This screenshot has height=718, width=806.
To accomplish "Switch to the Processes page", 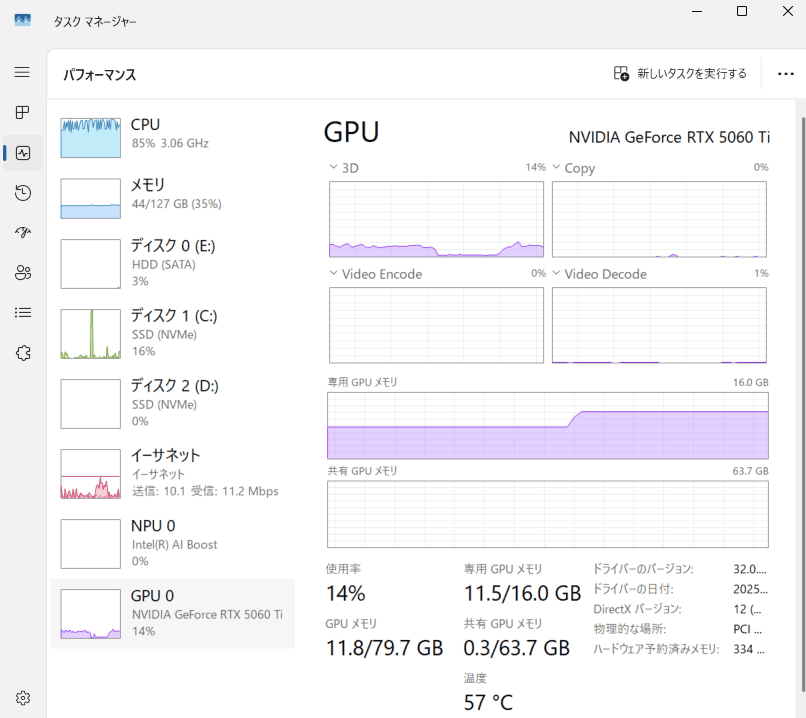I will 22,112.
